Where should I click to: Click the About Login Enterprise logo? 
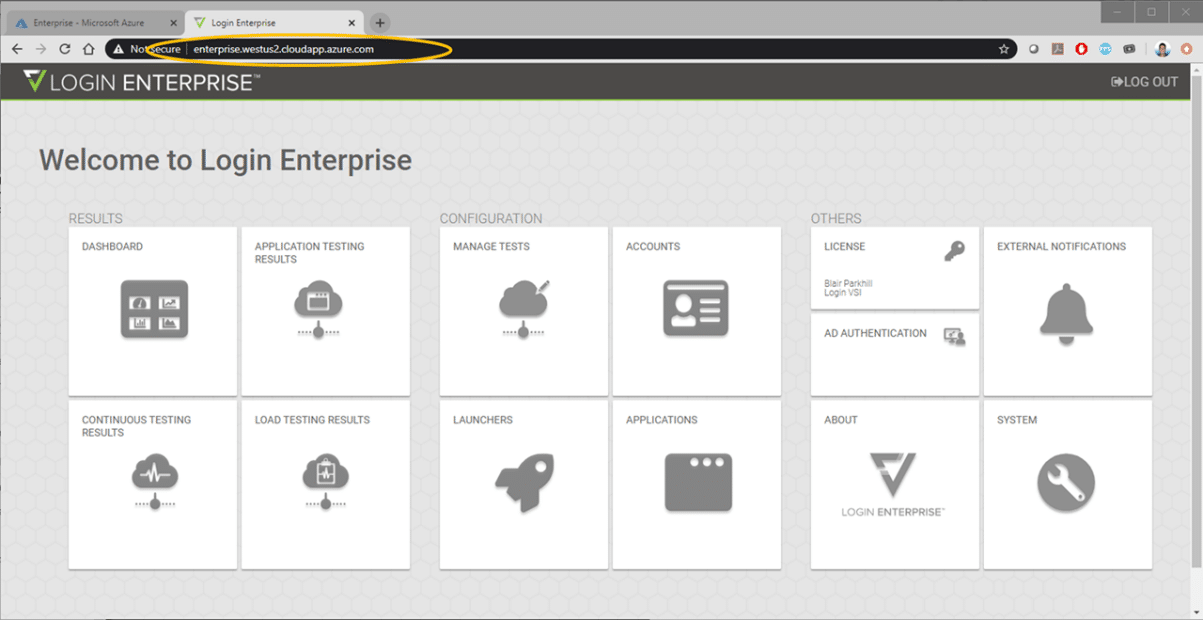pyautogui.click(x=892, y=484)
